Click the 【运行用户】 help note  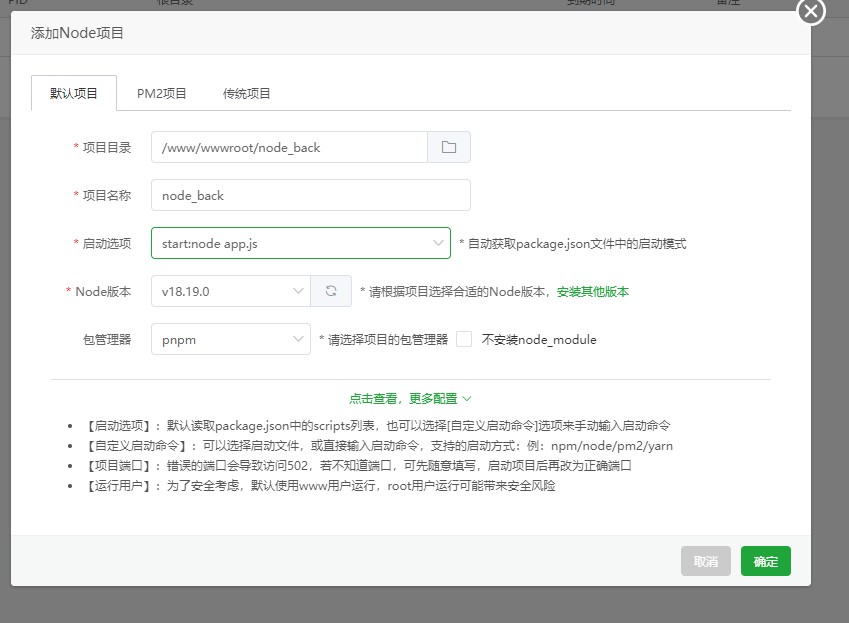320,486
